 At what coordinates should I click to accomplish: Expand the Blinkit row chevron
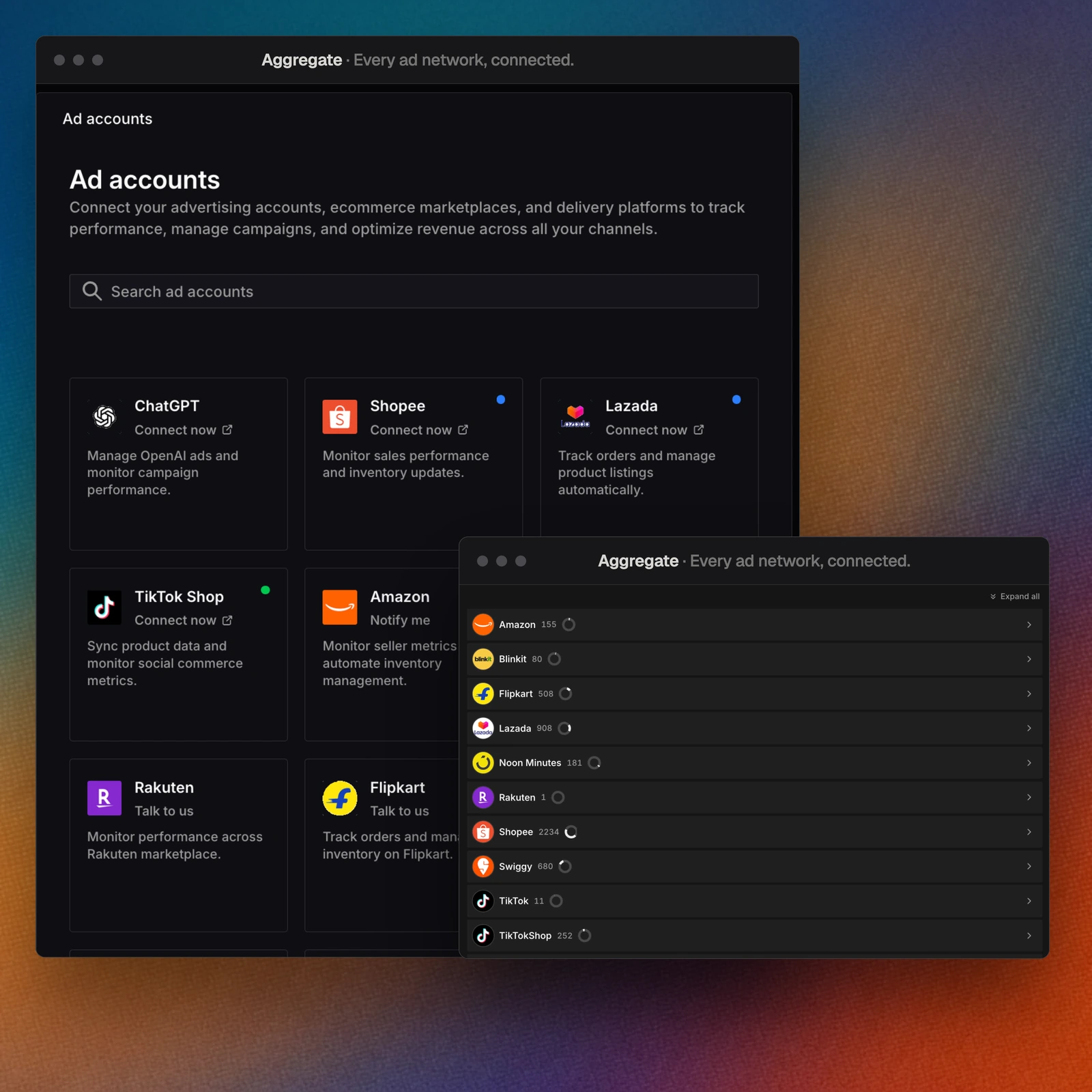coord(1029,659)
